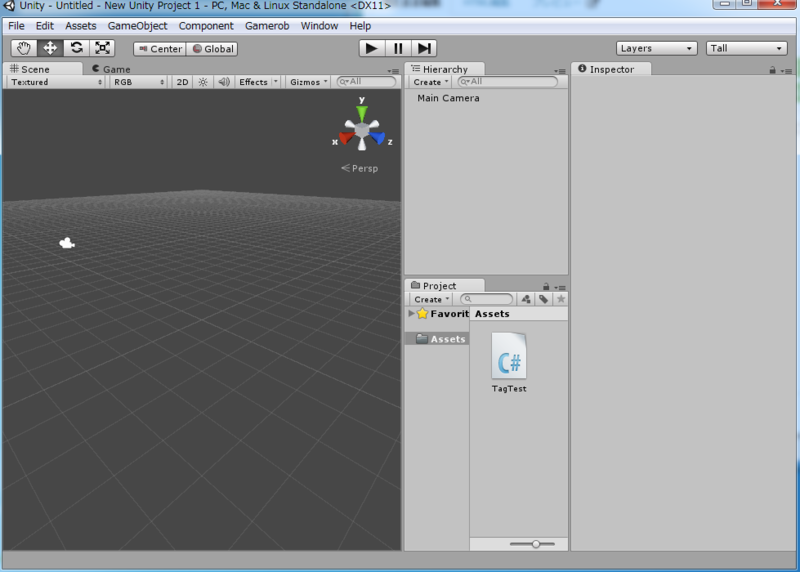Viewport: 800px width, 572px height.
Task: Start Play mode
Action: pos(372,48)
